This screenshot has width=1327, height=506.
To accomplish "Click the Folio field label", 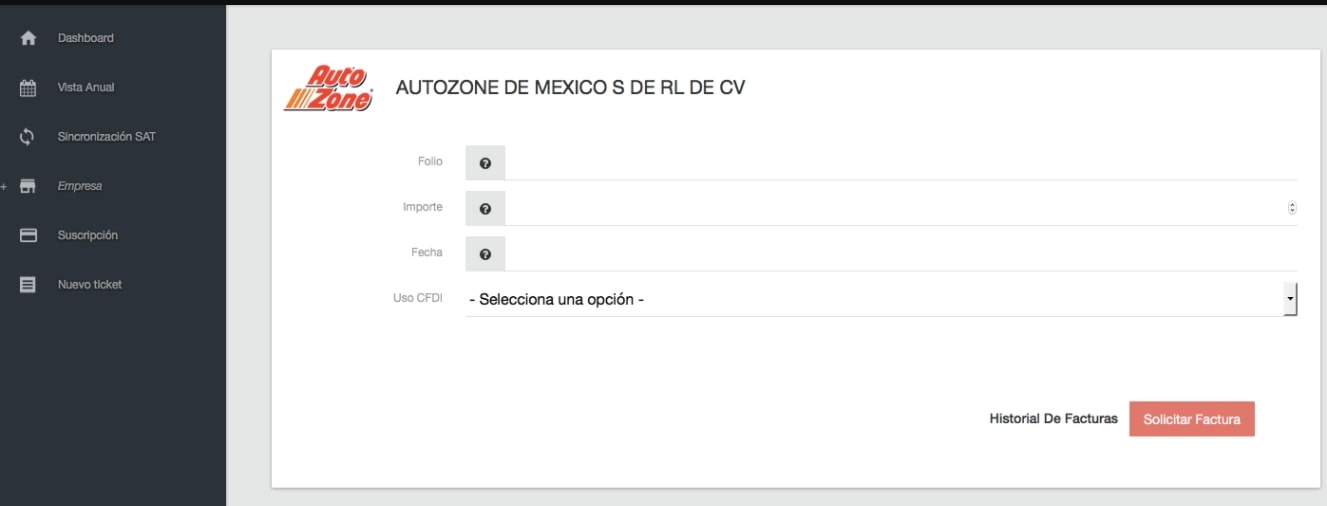I will pyautogui.click(x=430, y=161).
